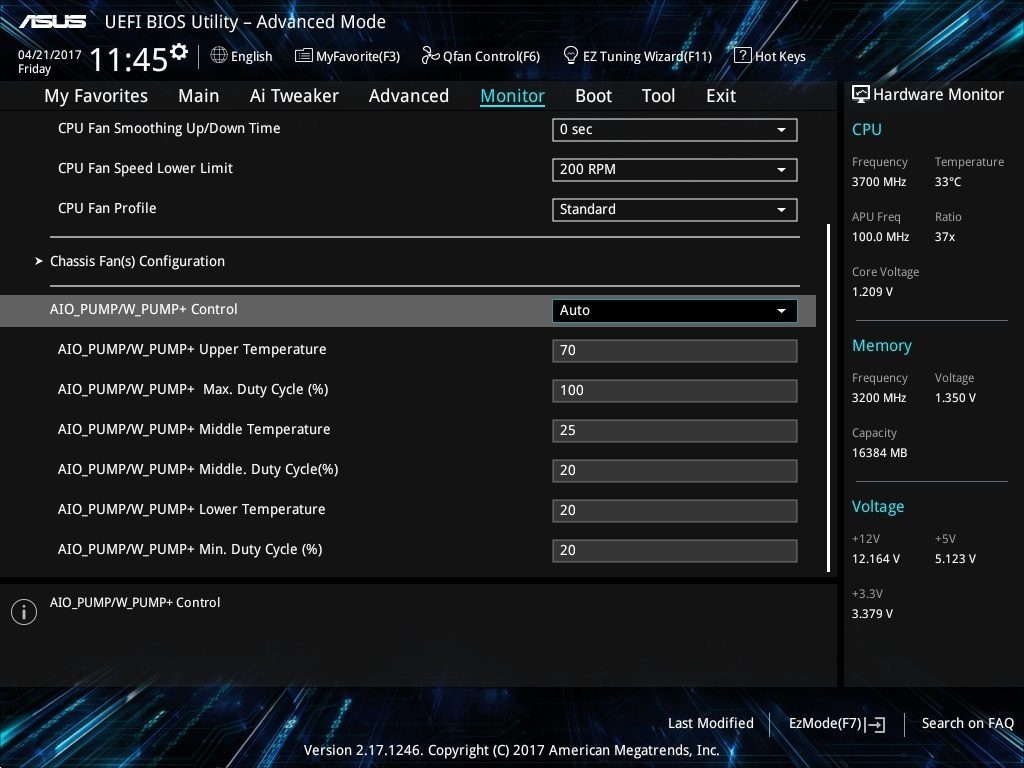Click the EzMode exit arrow icon
Screen dimensions: 1024x768
[875, 724]
